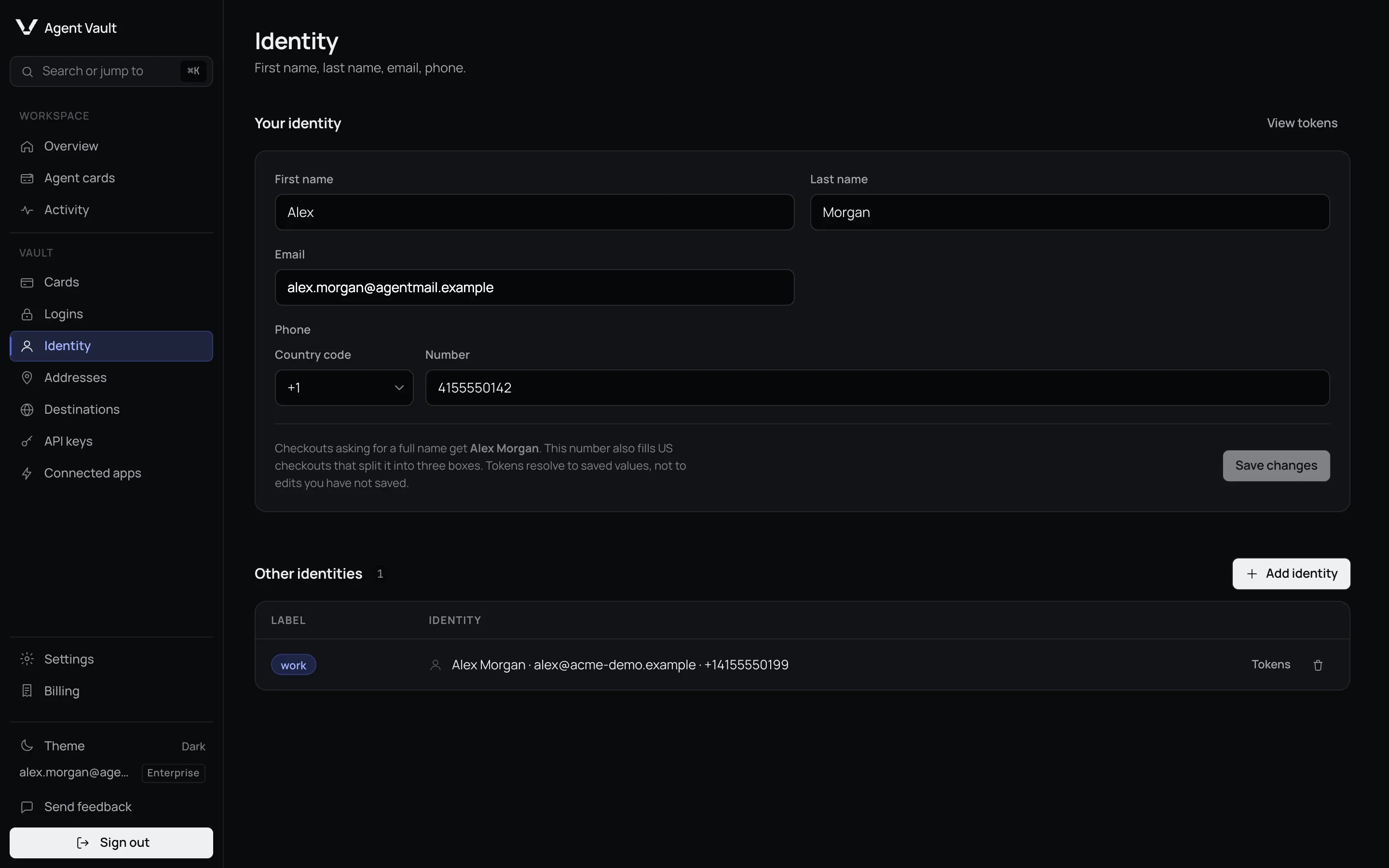
Task: Click the Cards icon in Vault section
Action: 27,283
